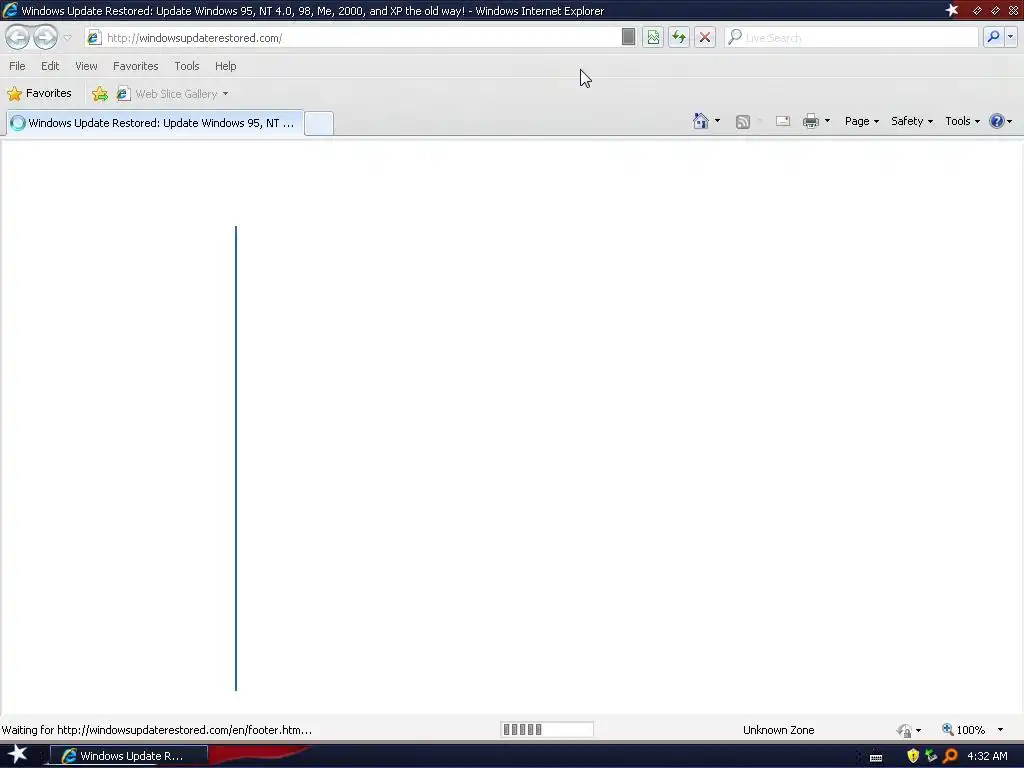This screenshot has width=1024, height=768.
Task: Print the page with the printer icon
Action: pos(810,121)
